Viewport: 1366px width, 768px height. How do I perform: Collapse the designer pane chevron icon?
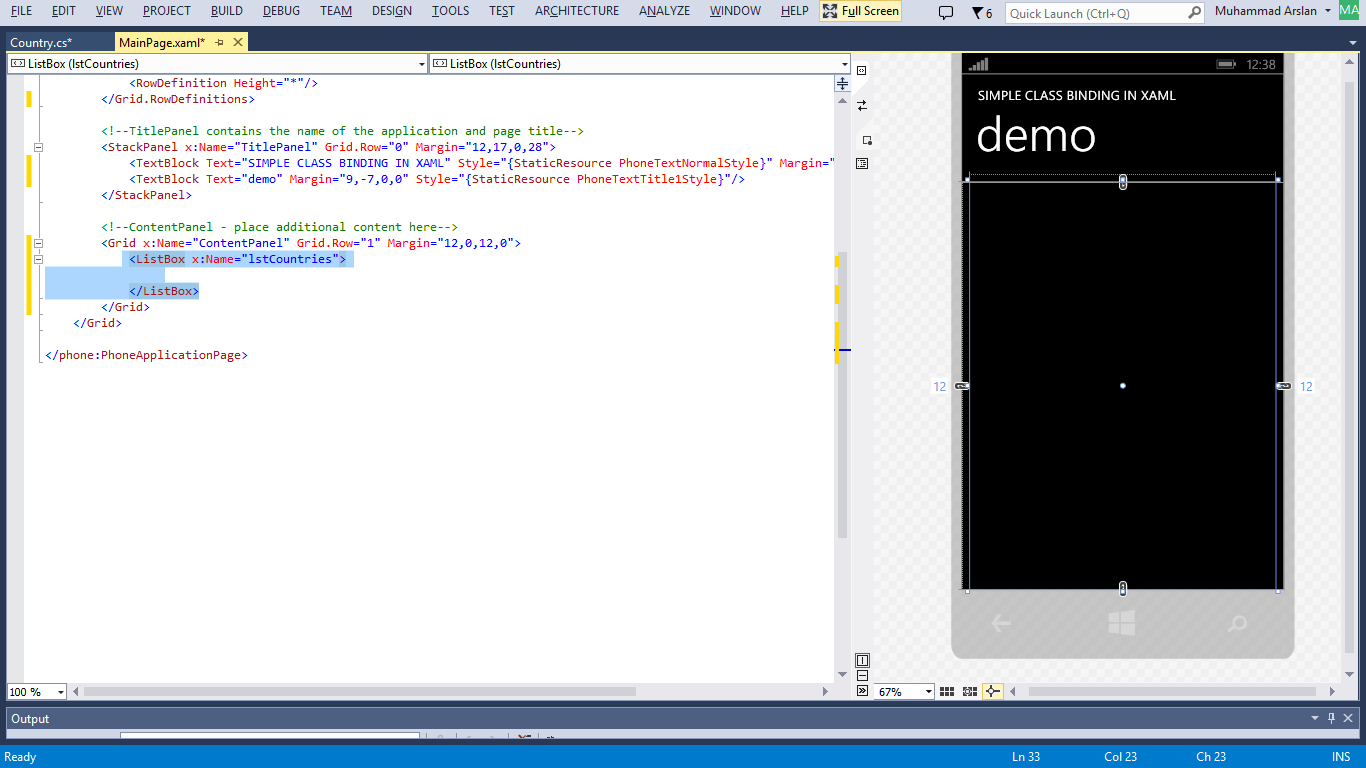click(862, 691)
